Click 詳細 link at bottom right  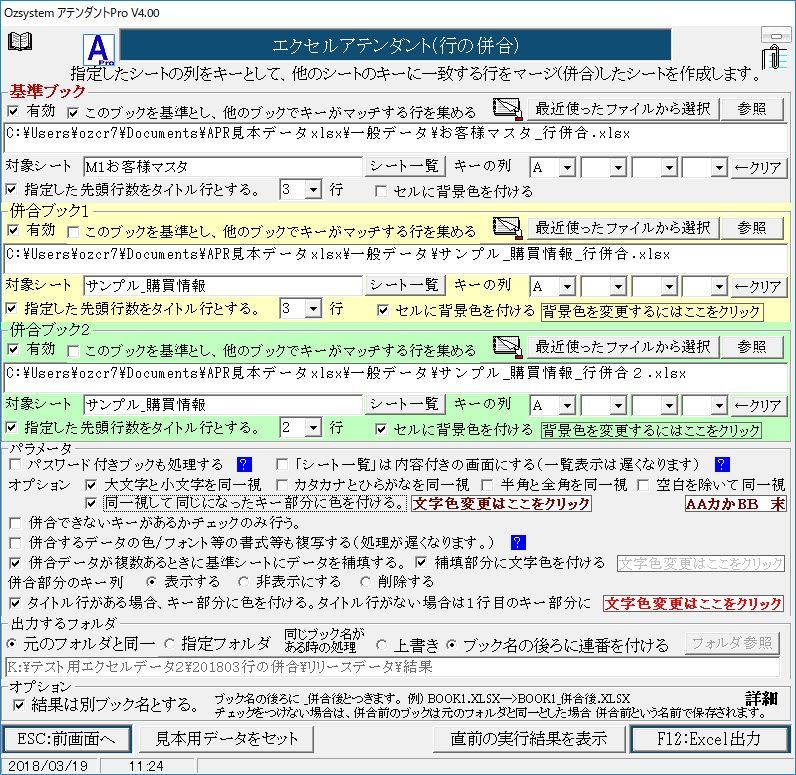pos(761,699)
